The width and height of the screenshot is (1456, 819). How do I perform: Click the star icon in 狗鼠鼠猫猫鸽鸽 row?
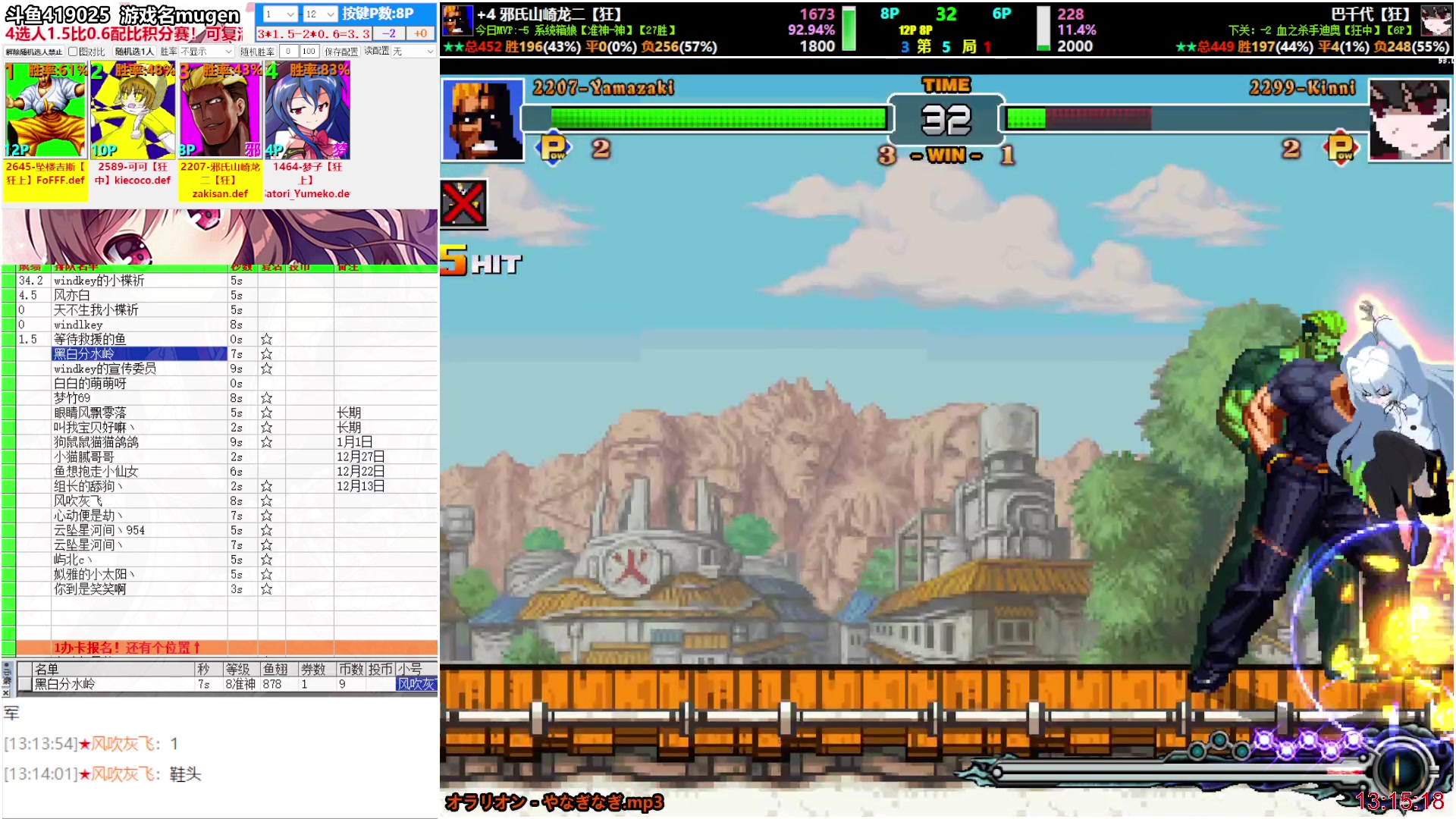(x=266, y=442)
